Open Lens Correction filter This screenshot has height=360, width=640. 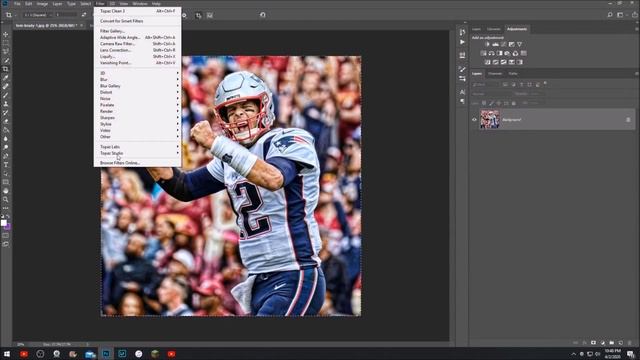[x=138, y=50]
